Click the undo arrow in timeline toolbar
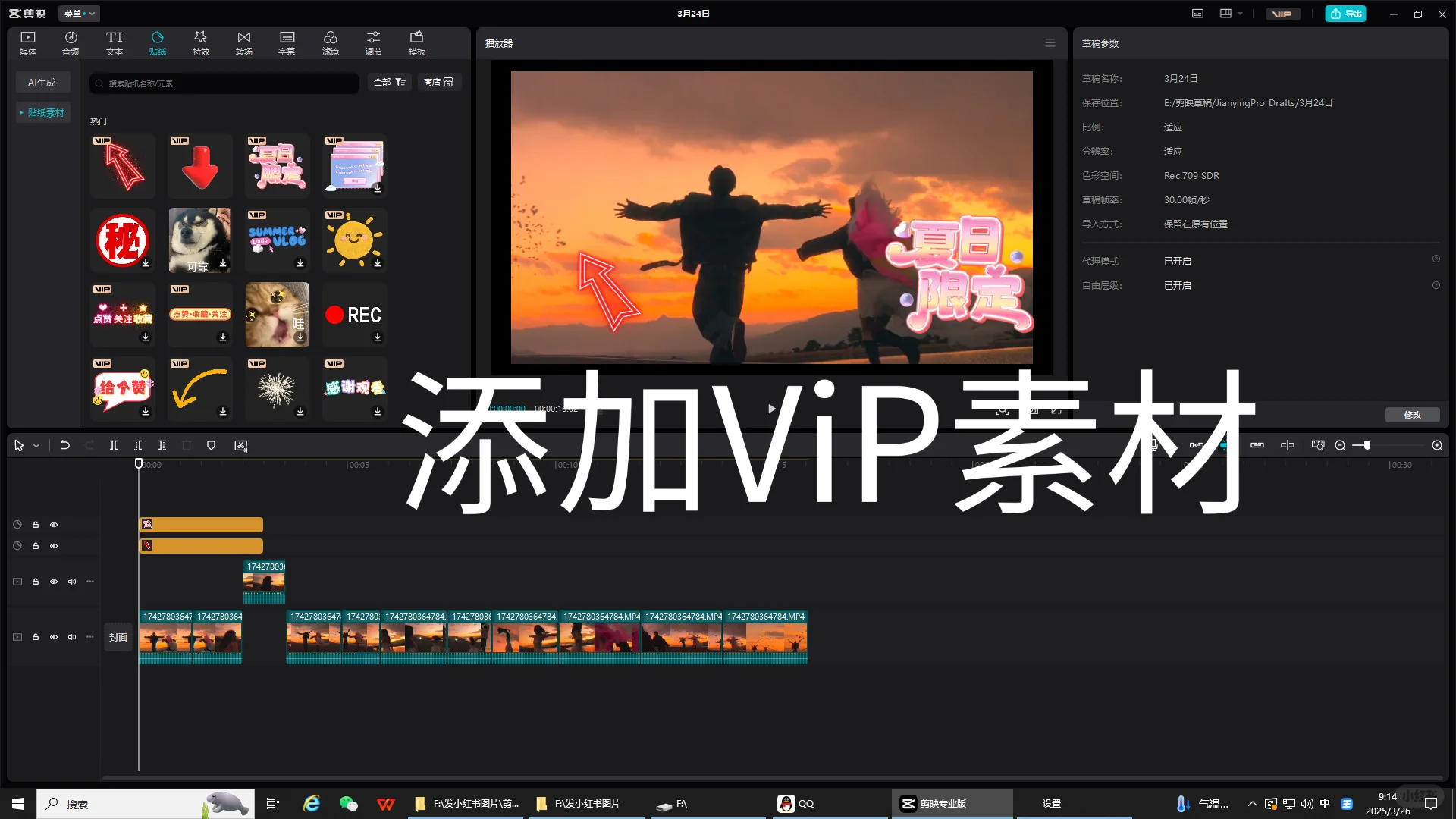The image size is (1456, 819). coord(65,445)
